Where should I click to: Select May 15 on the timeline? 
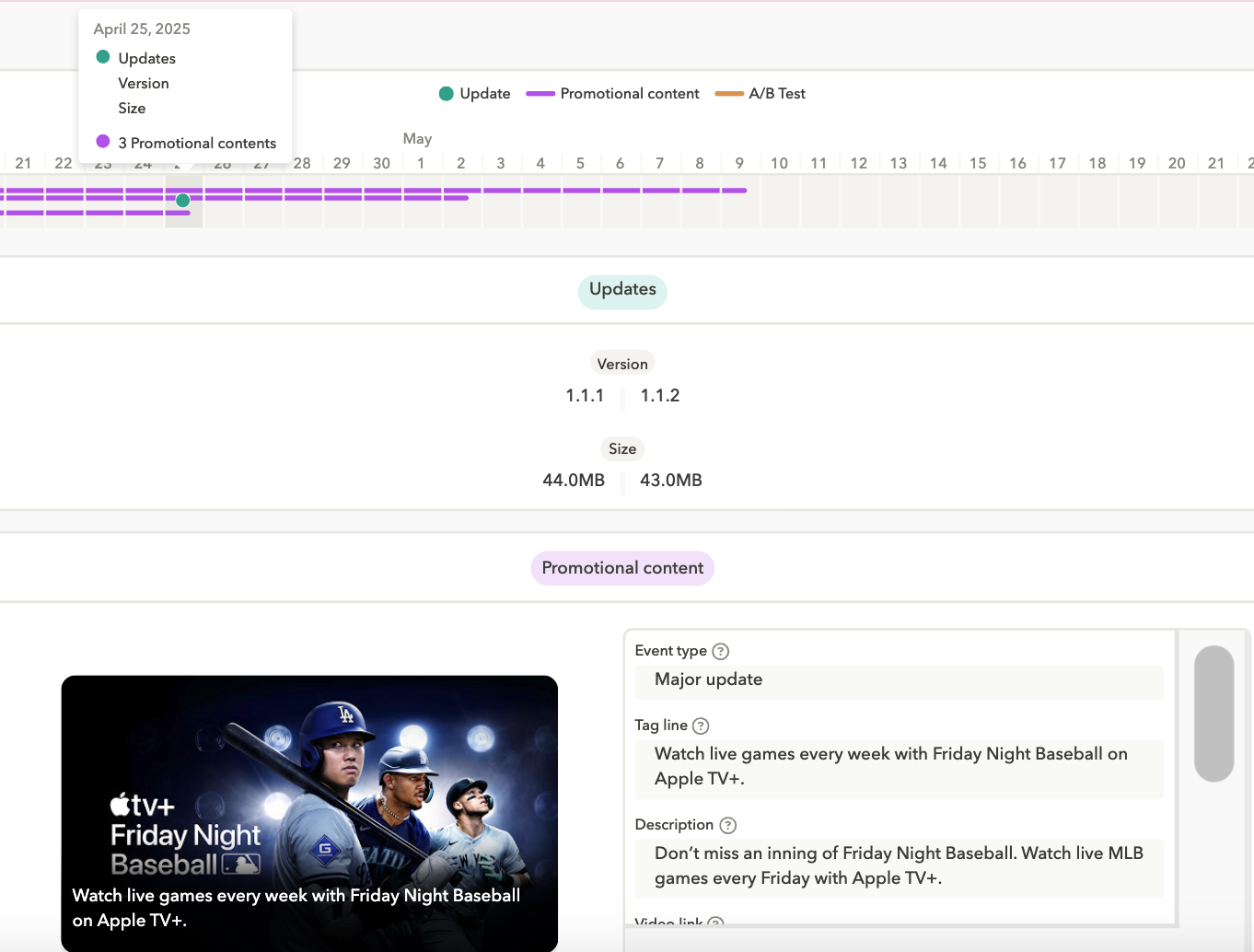pyautogui.click(x=978, y=164)
